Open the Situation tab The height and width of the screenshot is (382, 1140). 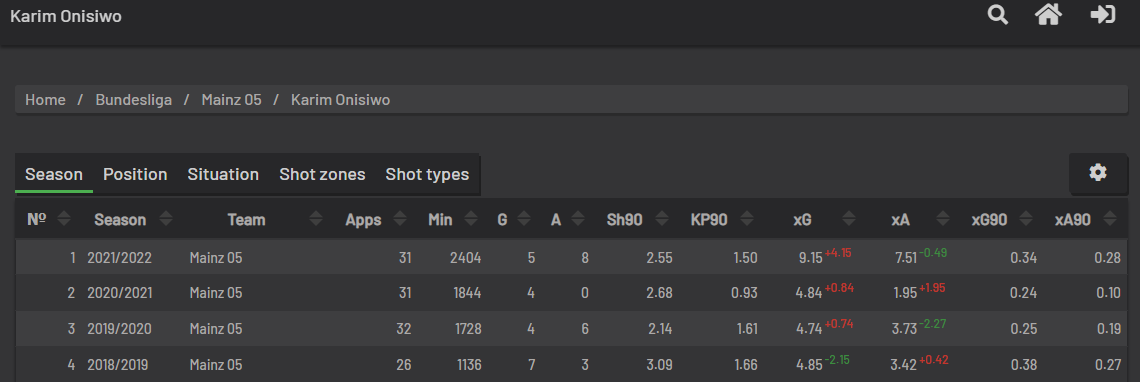[223, 175]
